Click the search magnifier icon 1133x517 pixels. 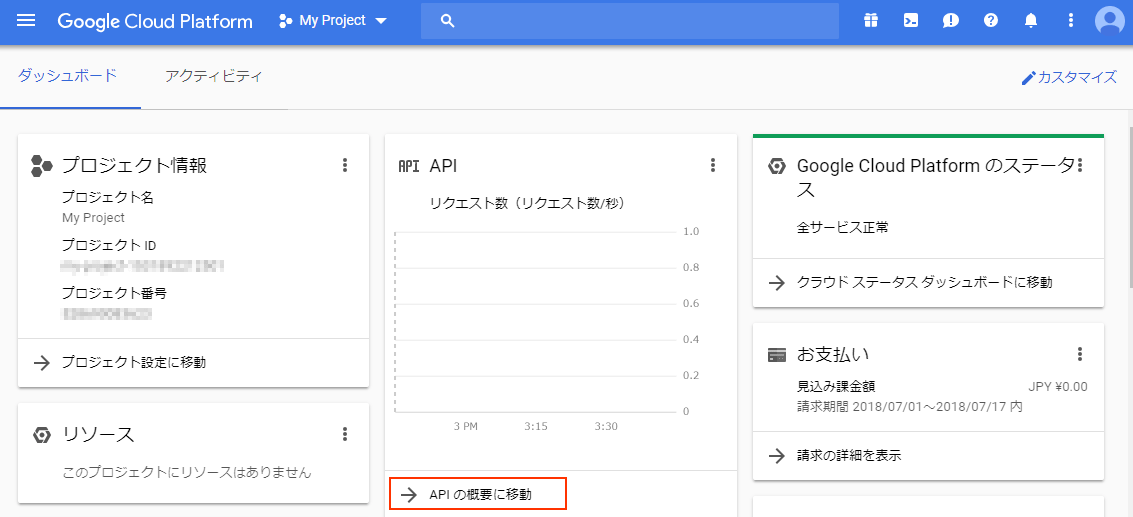[447, 21]
